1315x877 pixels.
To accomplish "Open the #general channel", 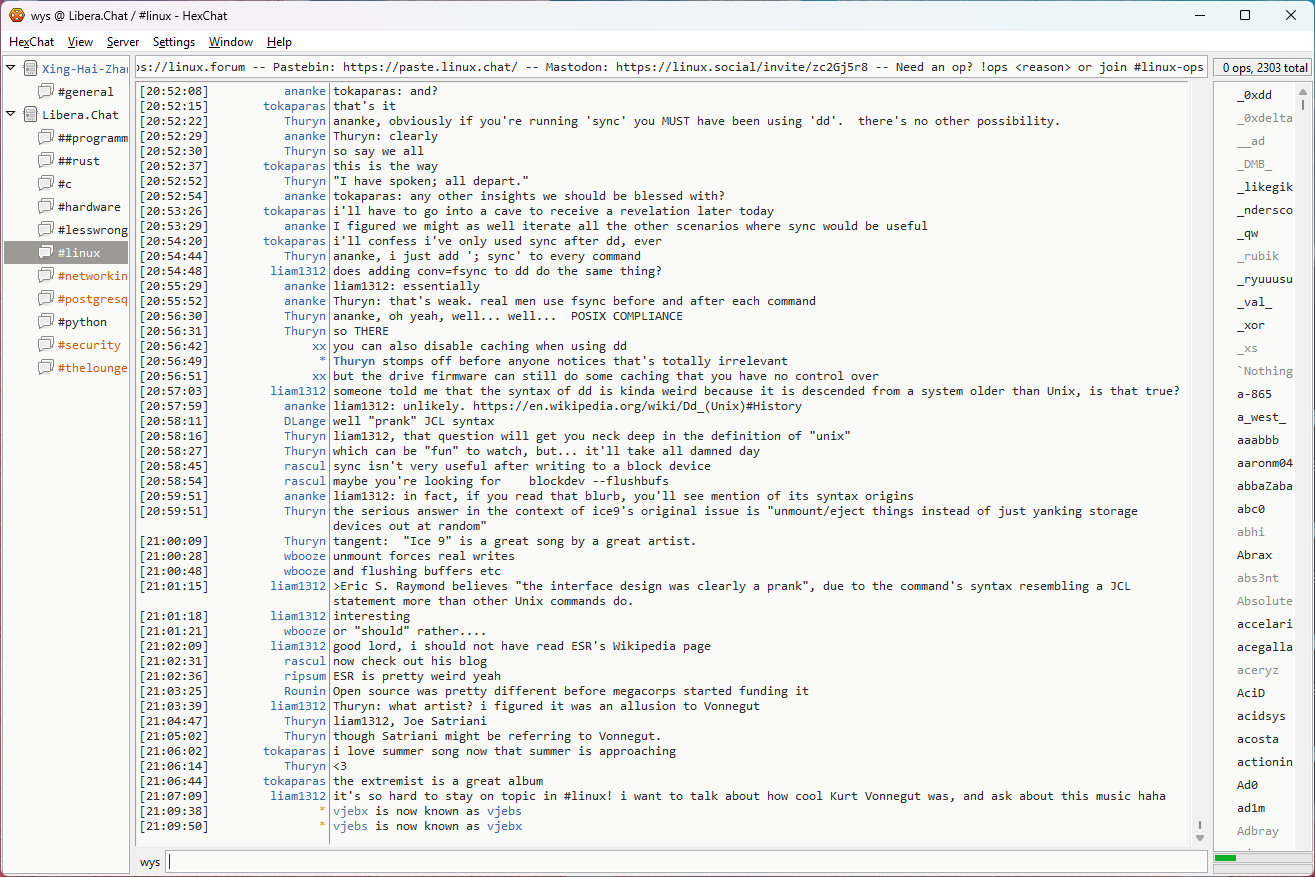I will 85,92.
